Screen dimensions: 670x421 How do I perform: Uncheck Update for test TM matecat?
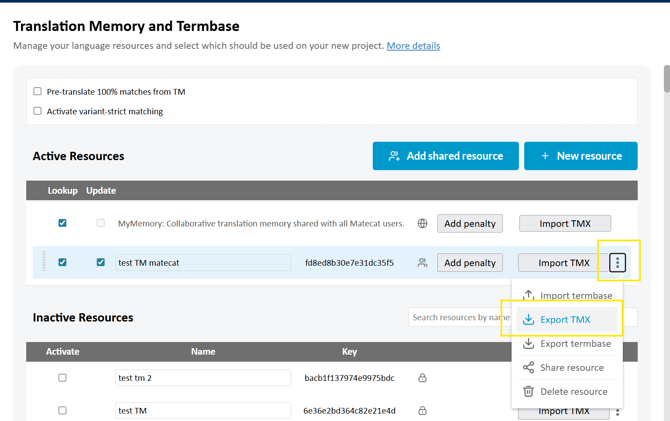click(x=100, y=263)
